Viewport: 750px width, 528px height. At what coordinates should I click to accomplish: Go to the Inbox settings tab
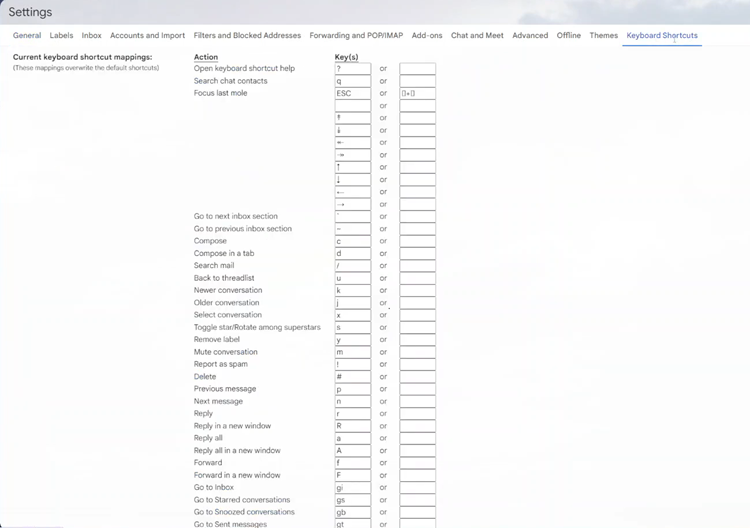tap(91, 36)
